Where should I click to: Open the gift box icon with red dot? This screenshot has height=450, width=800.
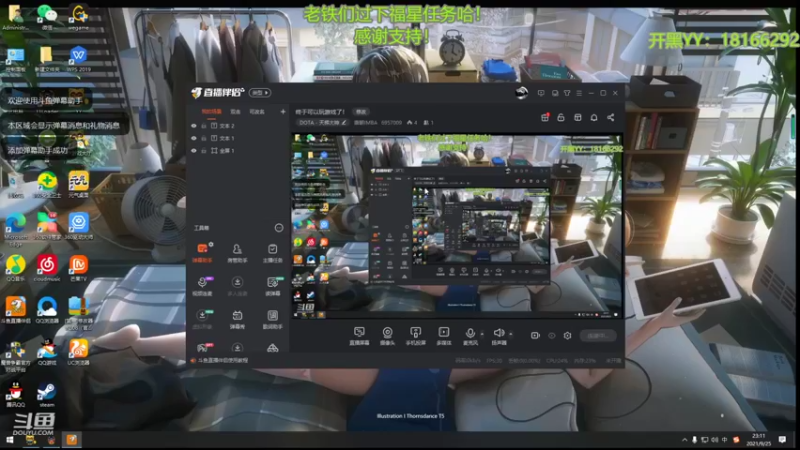point(545,117)
